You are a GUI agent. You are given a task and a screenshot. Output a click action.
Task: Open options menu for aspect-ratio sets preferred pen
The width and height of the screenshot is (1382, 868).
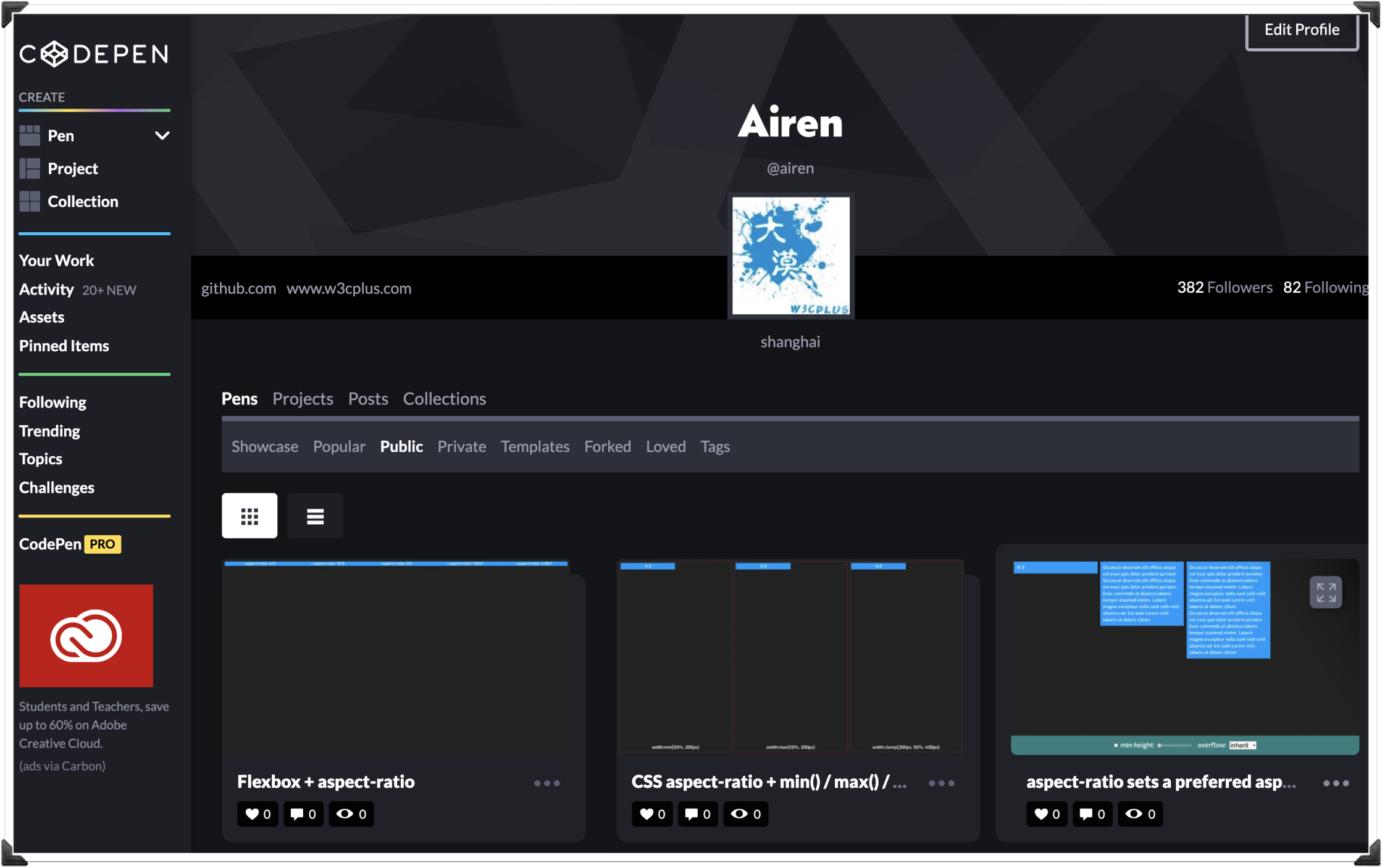1336,783
